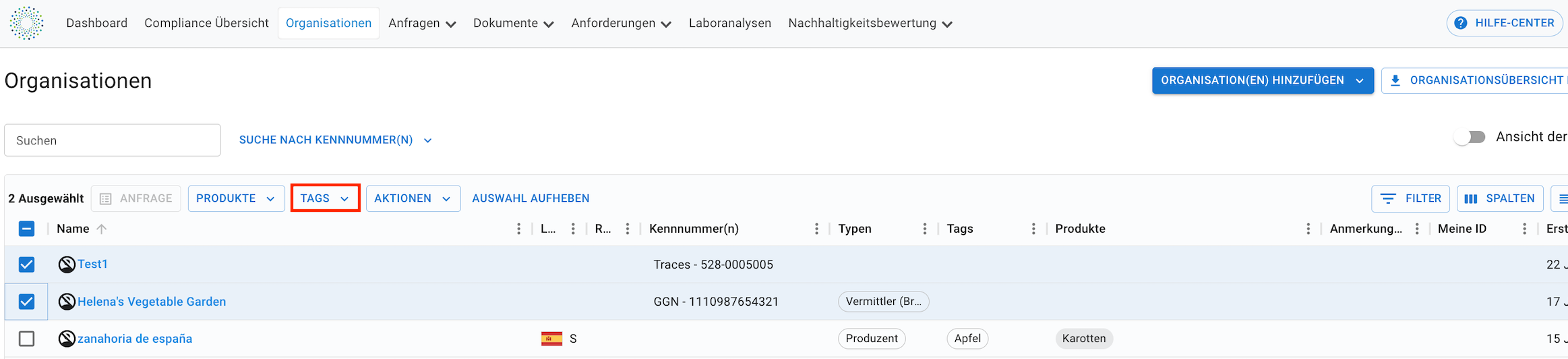Screen dimensions: 1568x359
Task: Click into the Suchen search field
Action: pyautogui.click(x=113, y=140)
